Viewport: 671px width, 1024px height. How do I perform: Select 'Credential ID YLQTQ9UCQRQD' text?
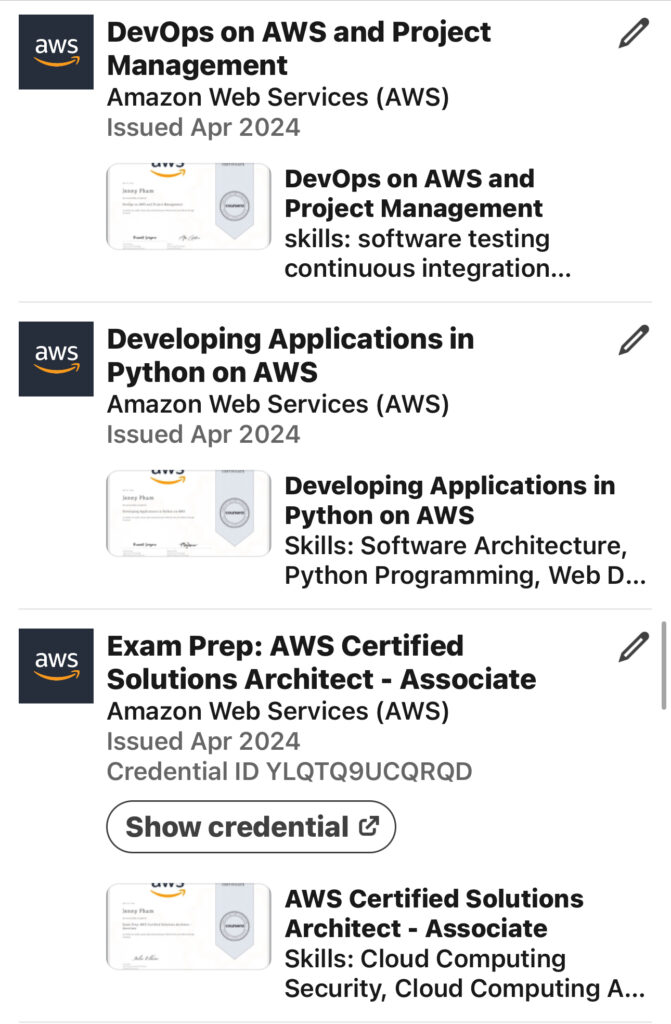point(289,771)
